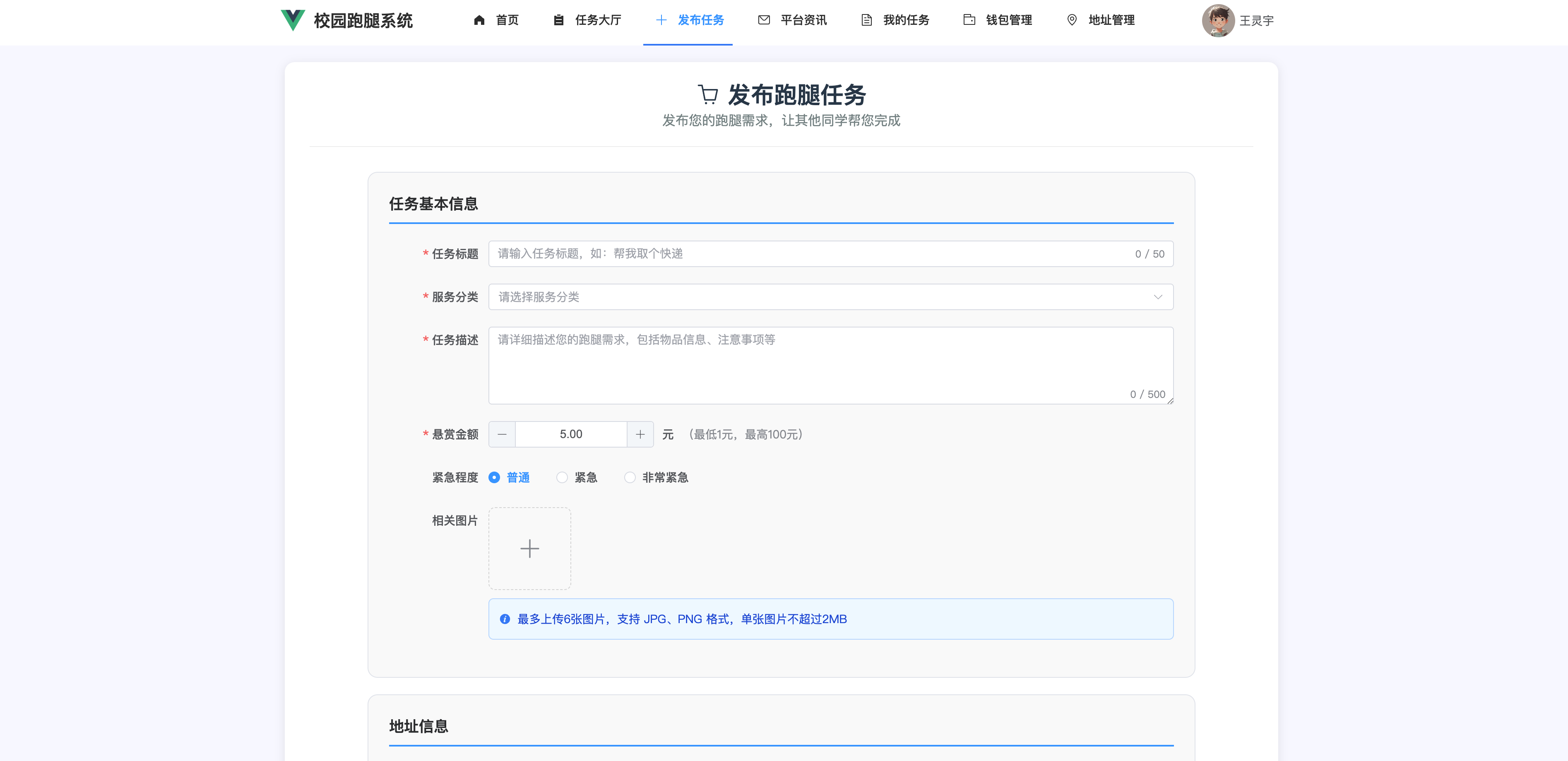Decrease the 悬赏金额 with minus button
1568x761 pixels.
tap(502, 434)
